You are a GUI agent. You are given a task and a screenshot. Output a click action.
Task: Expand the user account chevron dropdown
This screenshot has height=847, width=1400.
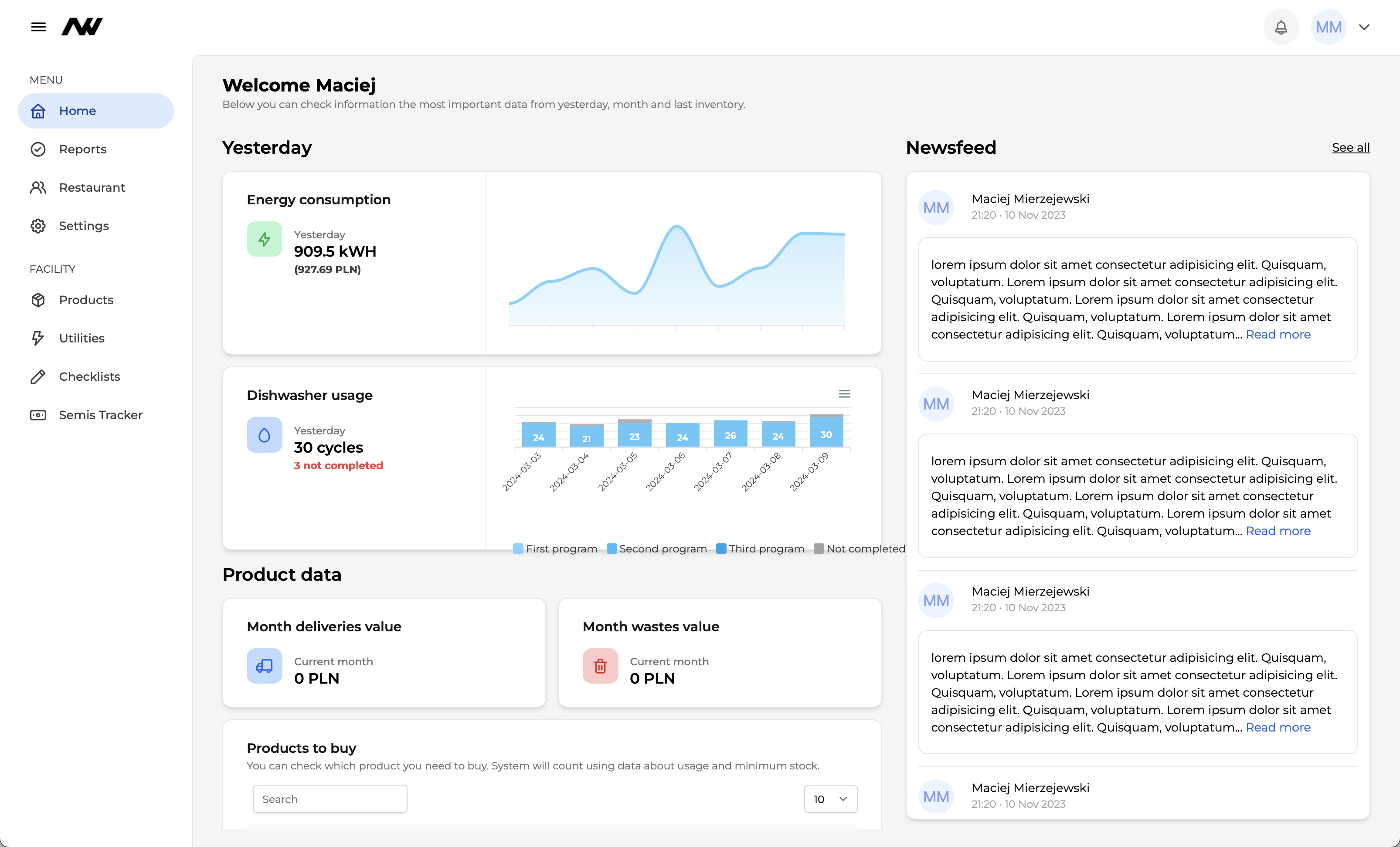pos(1364,27)
